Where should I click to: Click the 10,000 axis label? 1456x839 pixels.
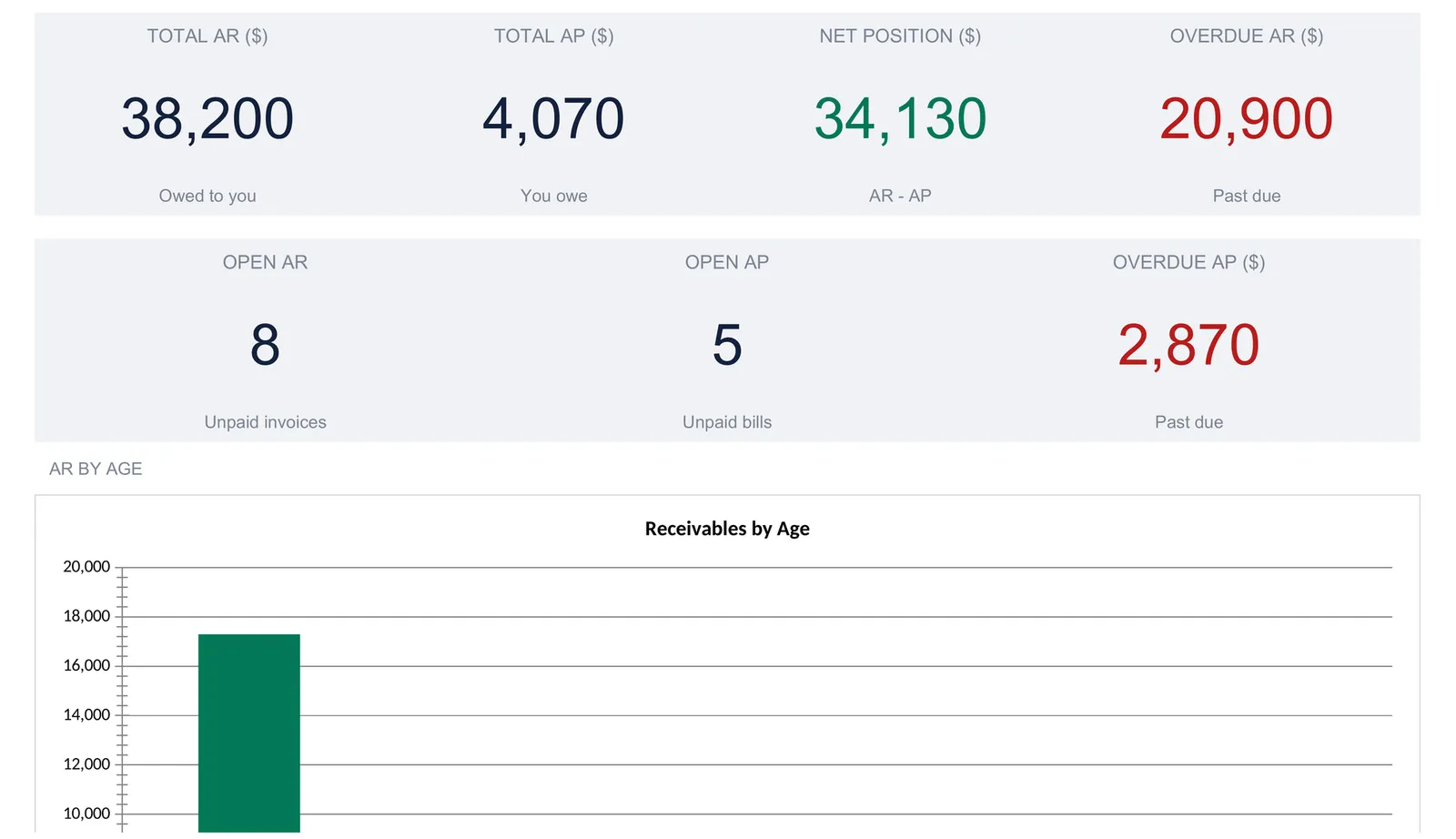coord(86,814)
